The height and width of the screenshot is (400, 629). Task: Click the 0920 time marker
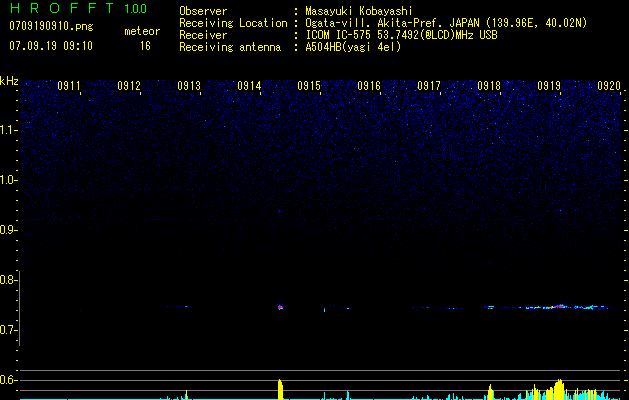609,86
